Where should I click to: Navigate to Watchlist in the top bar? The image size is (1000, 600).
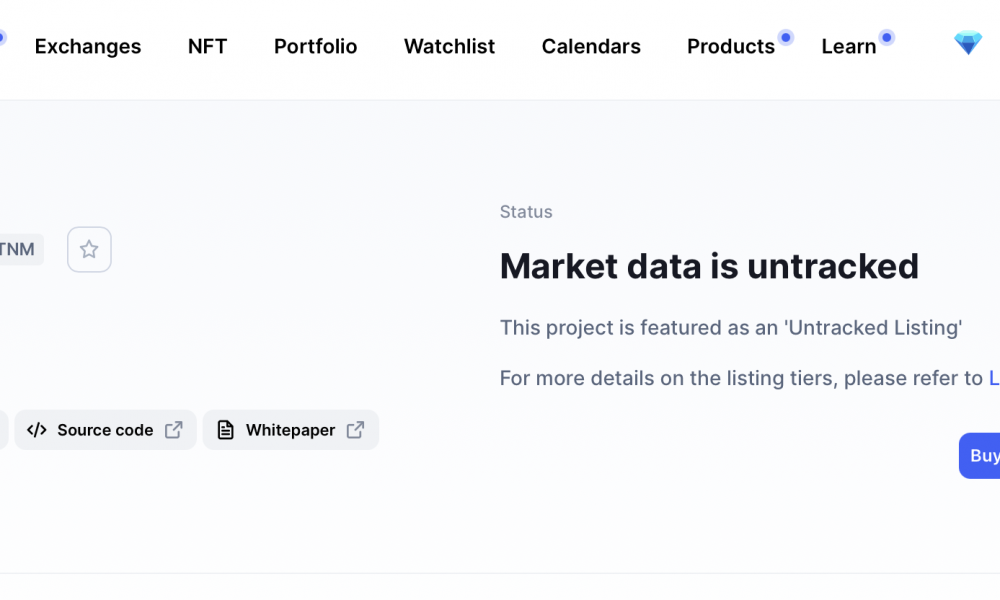click(450, 47)
